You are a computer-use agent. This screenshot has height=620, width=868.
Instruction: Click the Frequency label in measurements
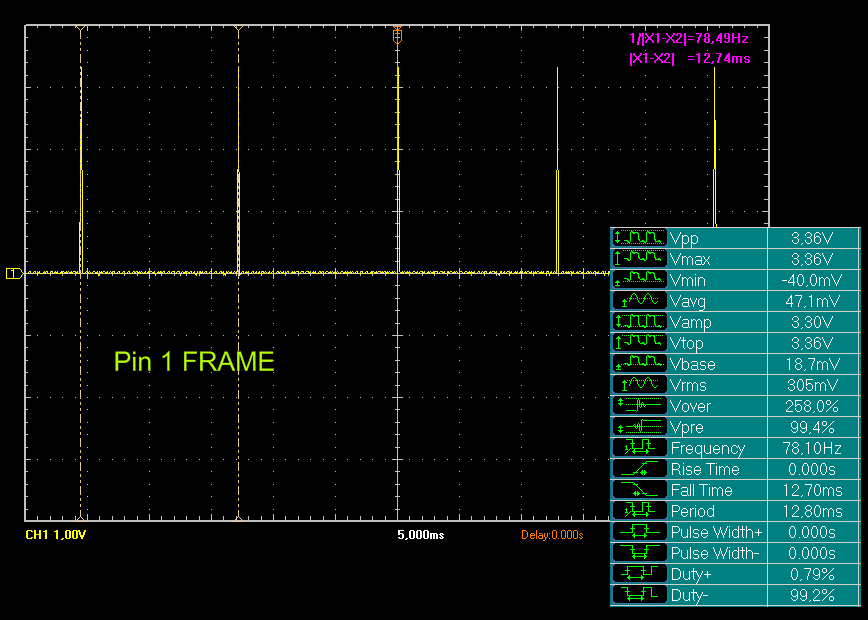pos(707,448)
